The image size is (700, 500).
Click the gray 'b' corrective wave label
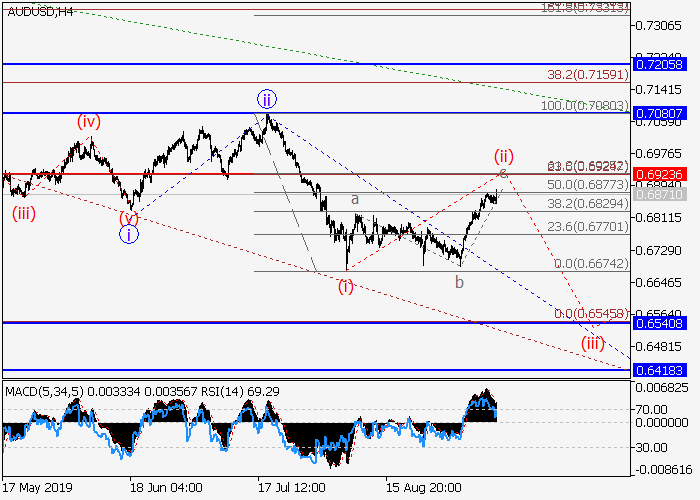459,282
